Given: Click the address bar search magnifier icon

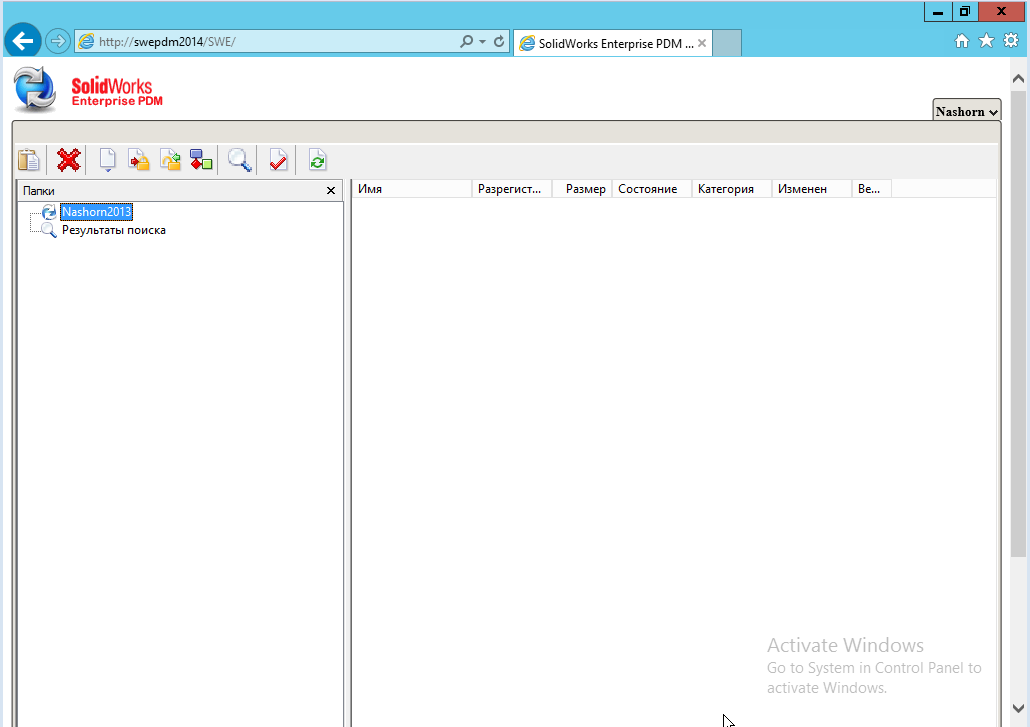Looking at the screenshot, I should pyautogui.click(x=466, y=41).
